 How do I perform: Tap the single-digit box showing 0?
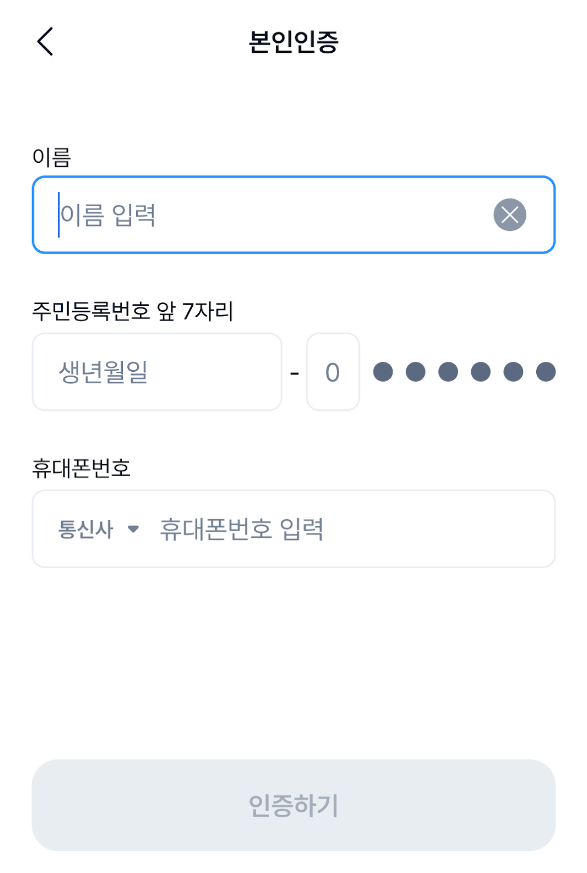pyautogui.click(x=333, y=372)
